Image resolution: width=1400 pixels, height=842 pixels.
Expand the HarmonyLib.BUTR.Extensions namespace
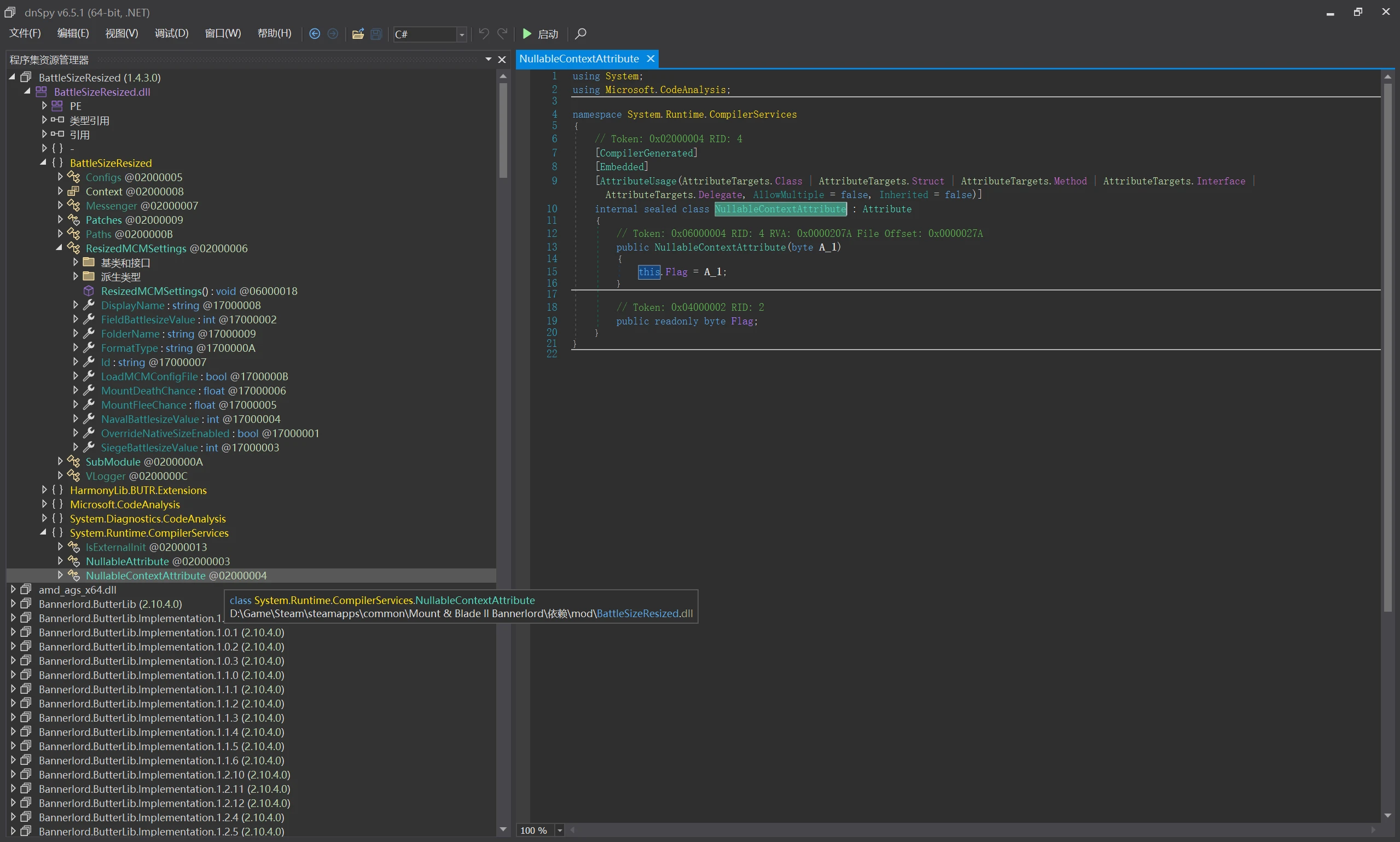tap(44, 490)
